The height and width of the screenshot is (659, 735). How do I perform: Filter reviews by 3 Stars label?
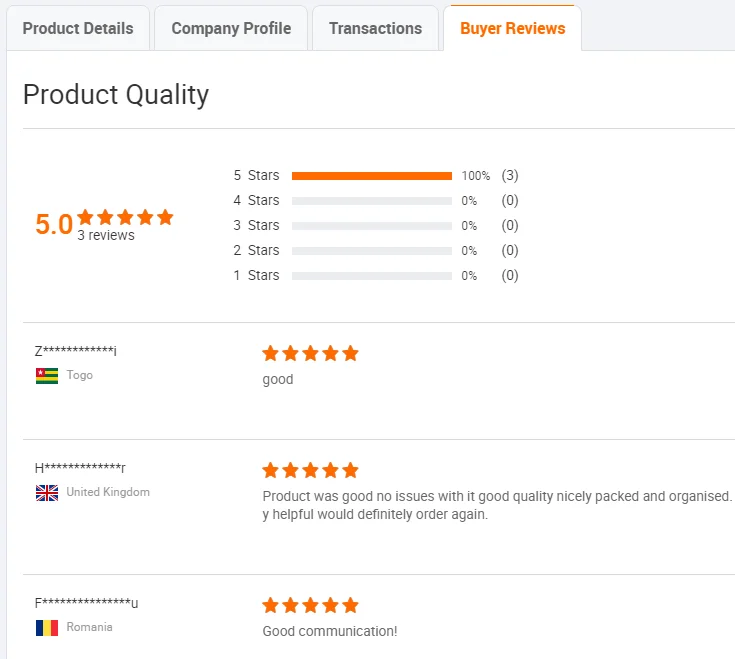point(256,226)
